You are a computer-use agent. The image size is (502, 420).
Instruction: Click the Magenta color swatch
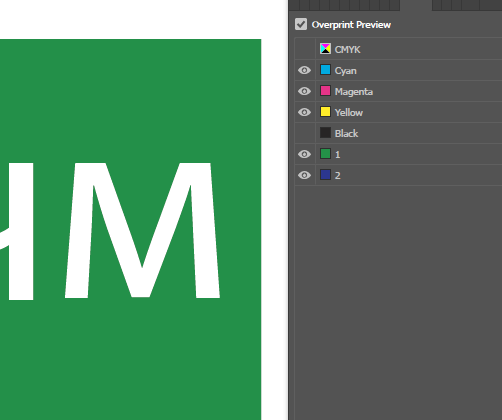coord(325,91)
